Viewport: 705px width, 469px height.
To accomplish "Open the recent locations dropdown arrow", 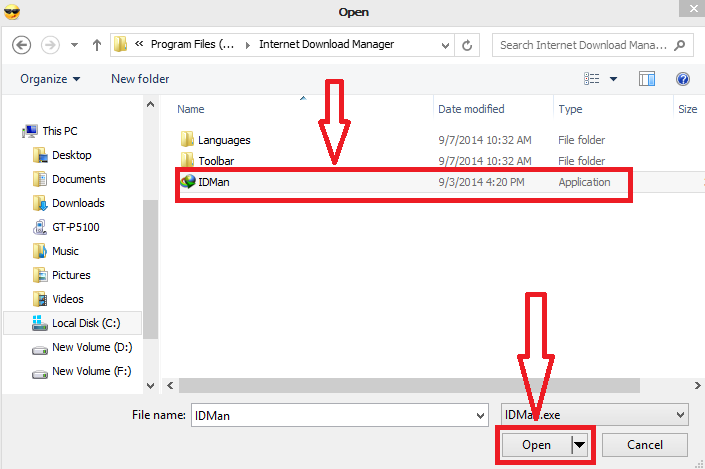I will coord(75,45).
